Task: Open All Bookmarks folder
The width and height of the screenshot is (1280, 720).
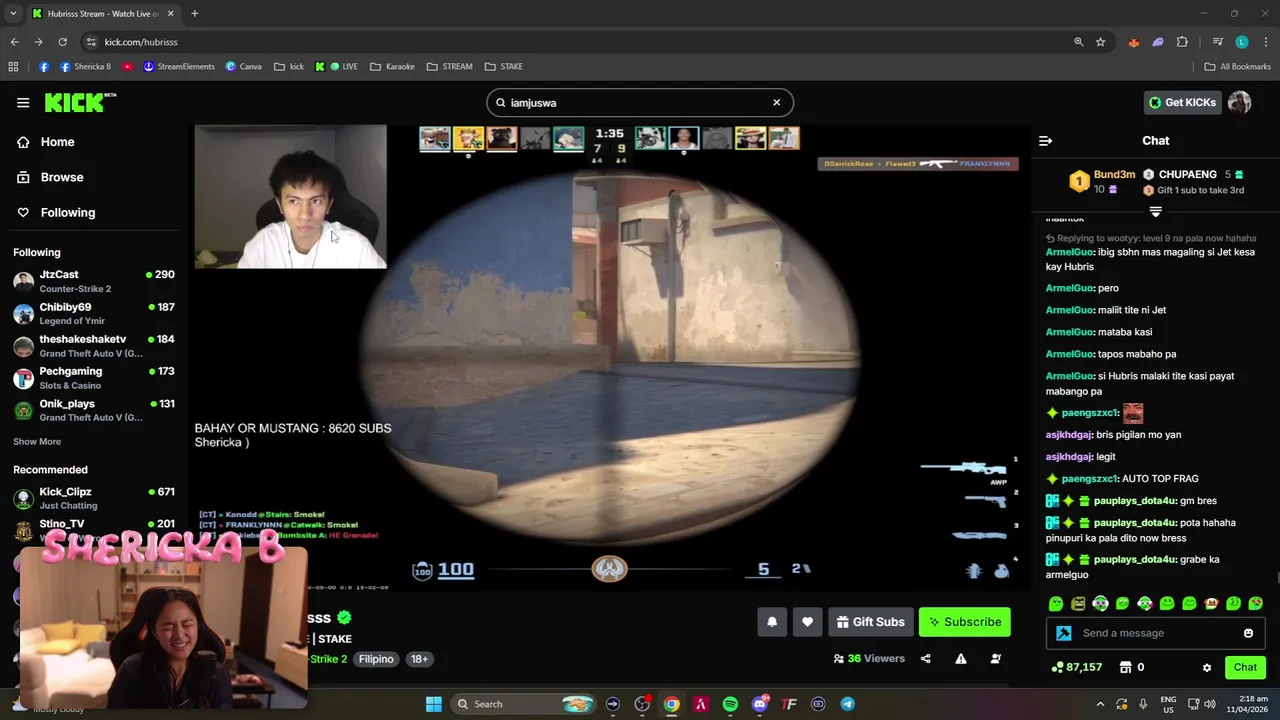Action: tap(1237, 67)
